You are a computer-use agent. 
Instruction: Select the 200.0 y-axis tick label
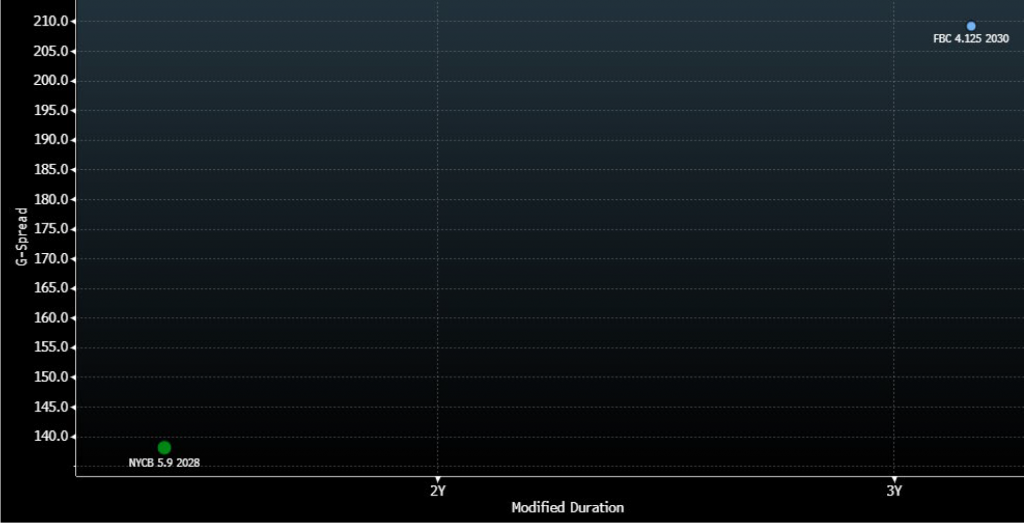pyautogui.click(x=49, y=81)
